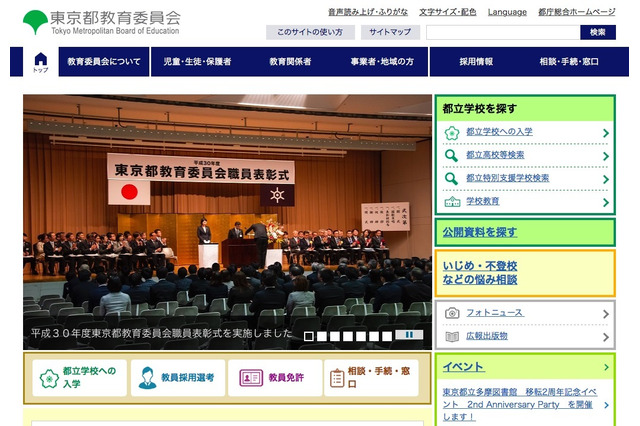Click clipboard icon in 相談・手続・窓口 card
This screenshot has width=640, height=426.
337,378
